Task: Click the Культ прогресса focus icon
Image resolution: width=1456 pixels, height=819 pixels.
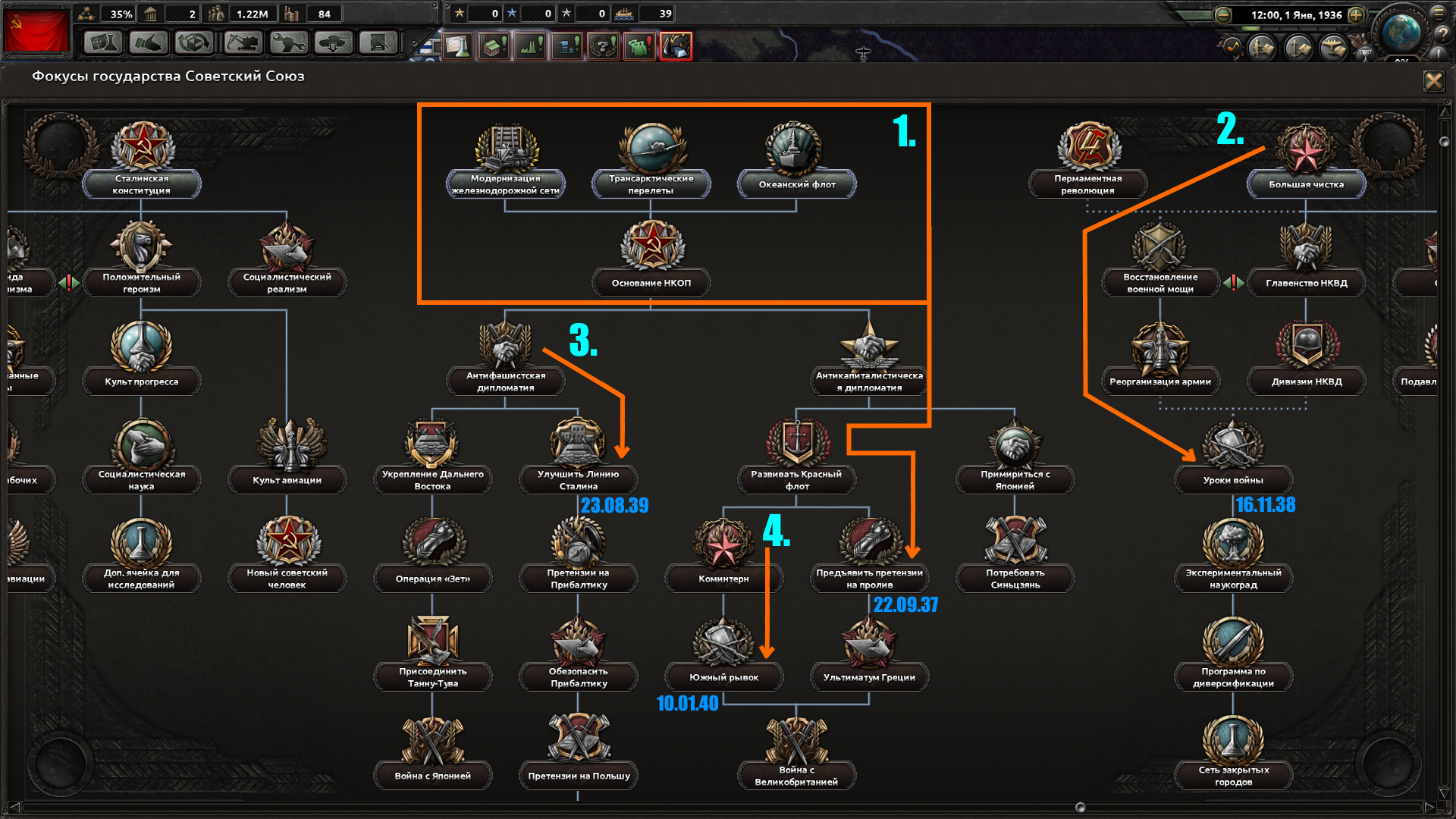Action: 142,346
